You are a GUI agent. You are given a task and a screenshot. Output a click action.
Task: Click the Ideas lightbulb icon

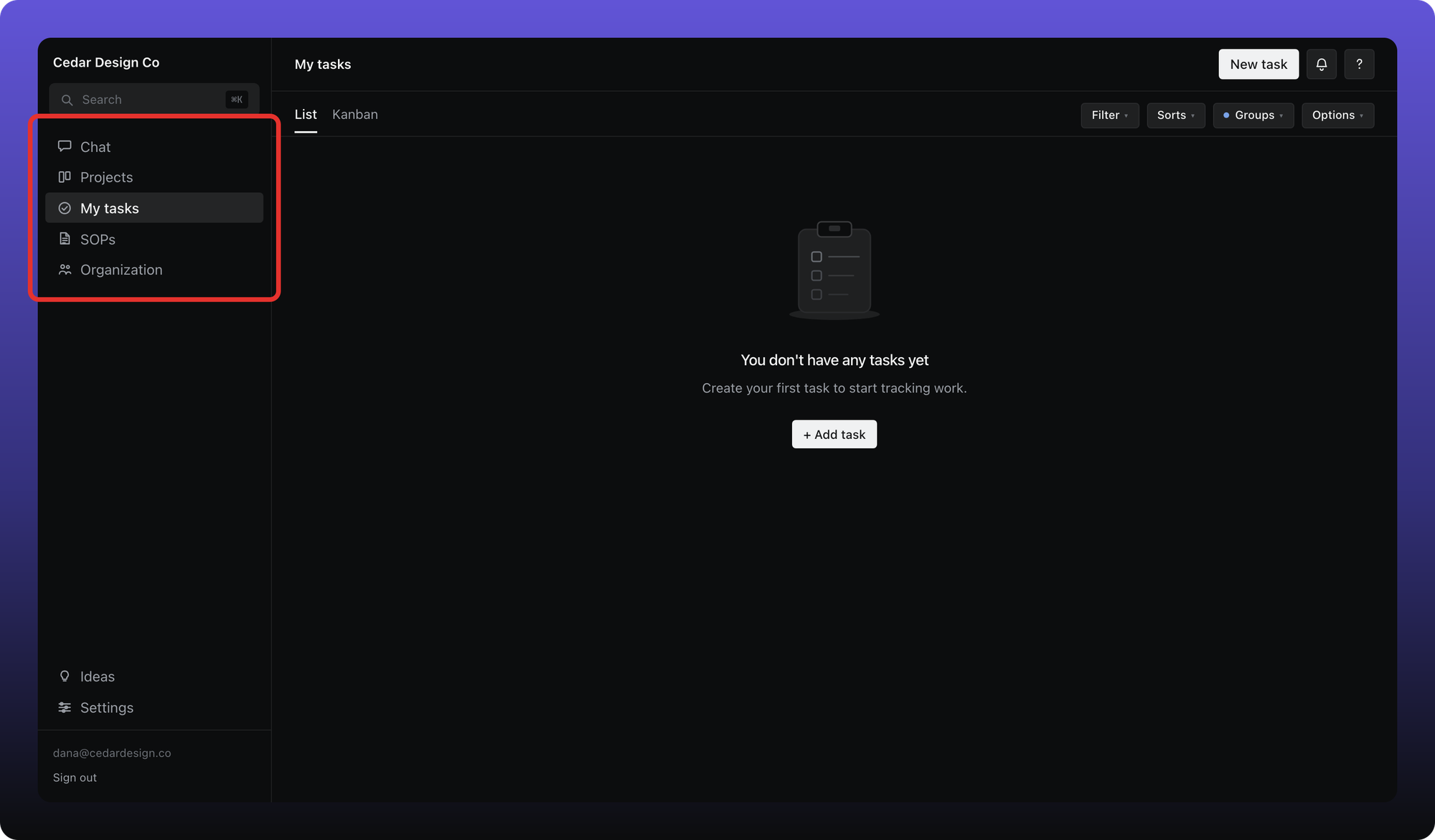coord(65,676)
